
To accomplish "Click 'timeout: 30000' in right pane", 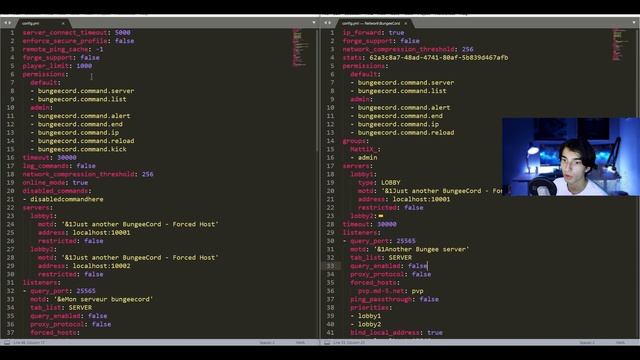I will coord(369,224).
